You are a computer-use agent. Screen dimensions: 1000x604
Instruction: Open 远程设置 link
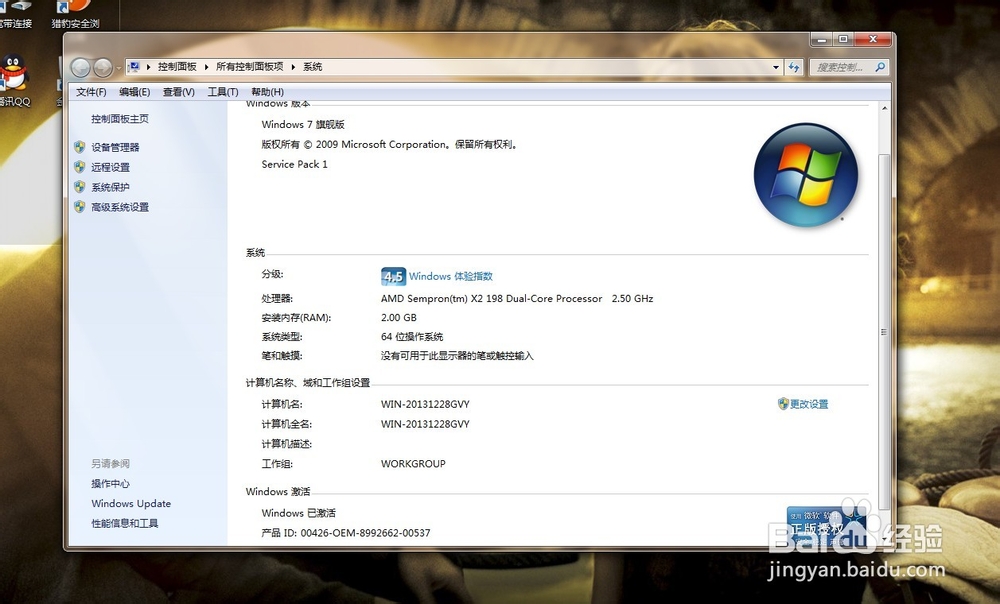(110, 167)
